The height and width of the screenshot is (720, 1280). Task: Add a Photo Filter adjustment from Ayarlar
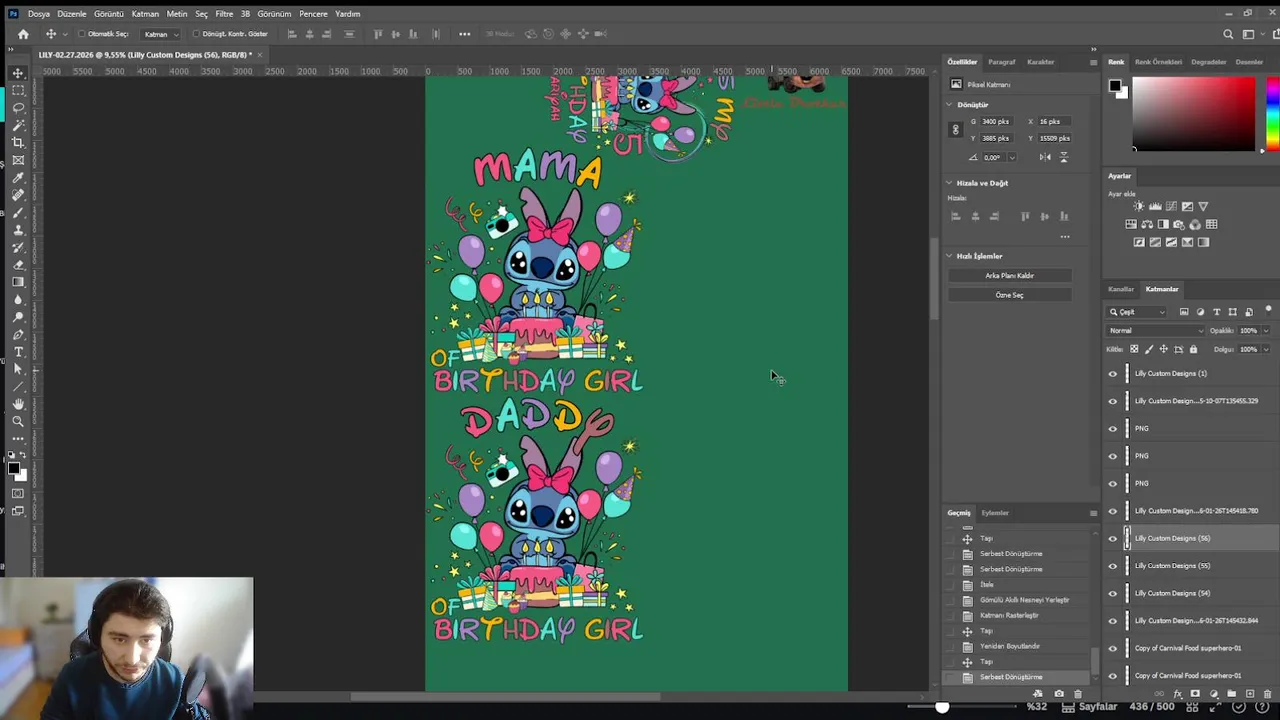[x=1179, y=224]
